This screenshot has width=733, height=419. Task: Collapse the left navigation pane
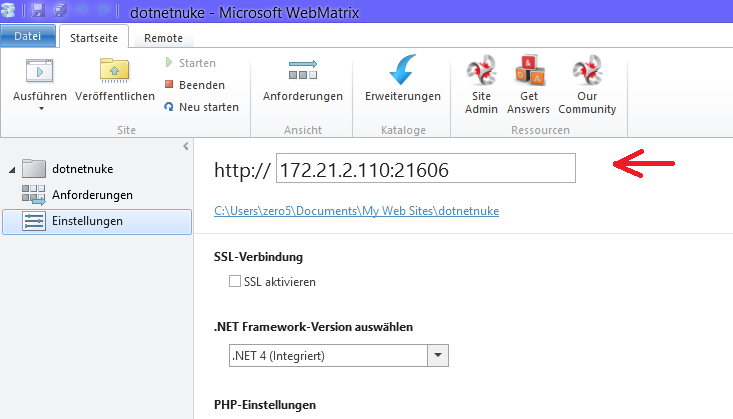(x=185, y=147)
